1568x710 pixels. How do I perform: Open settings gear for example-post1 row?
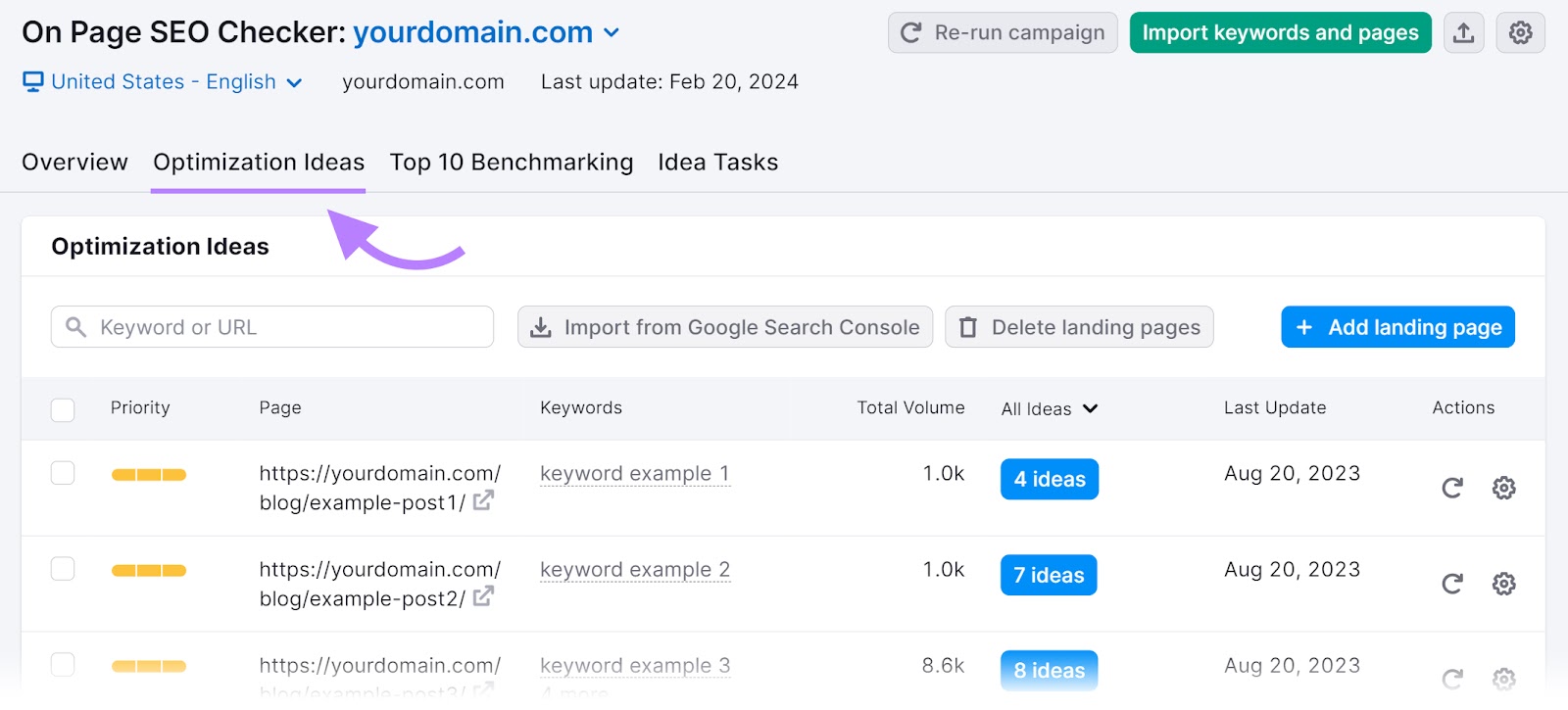pos(1503,488)
